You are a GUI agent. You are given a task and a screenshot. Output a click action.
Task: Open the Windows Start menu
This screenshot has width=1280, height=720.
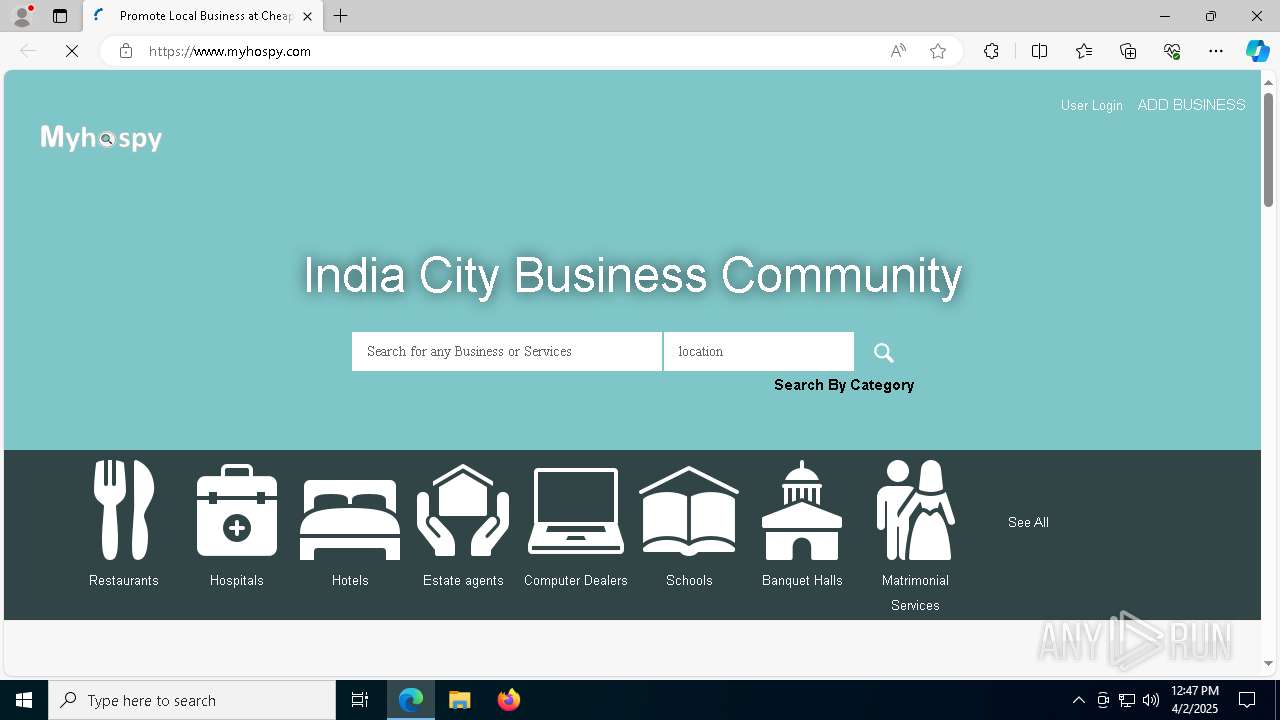pos(24,700)
